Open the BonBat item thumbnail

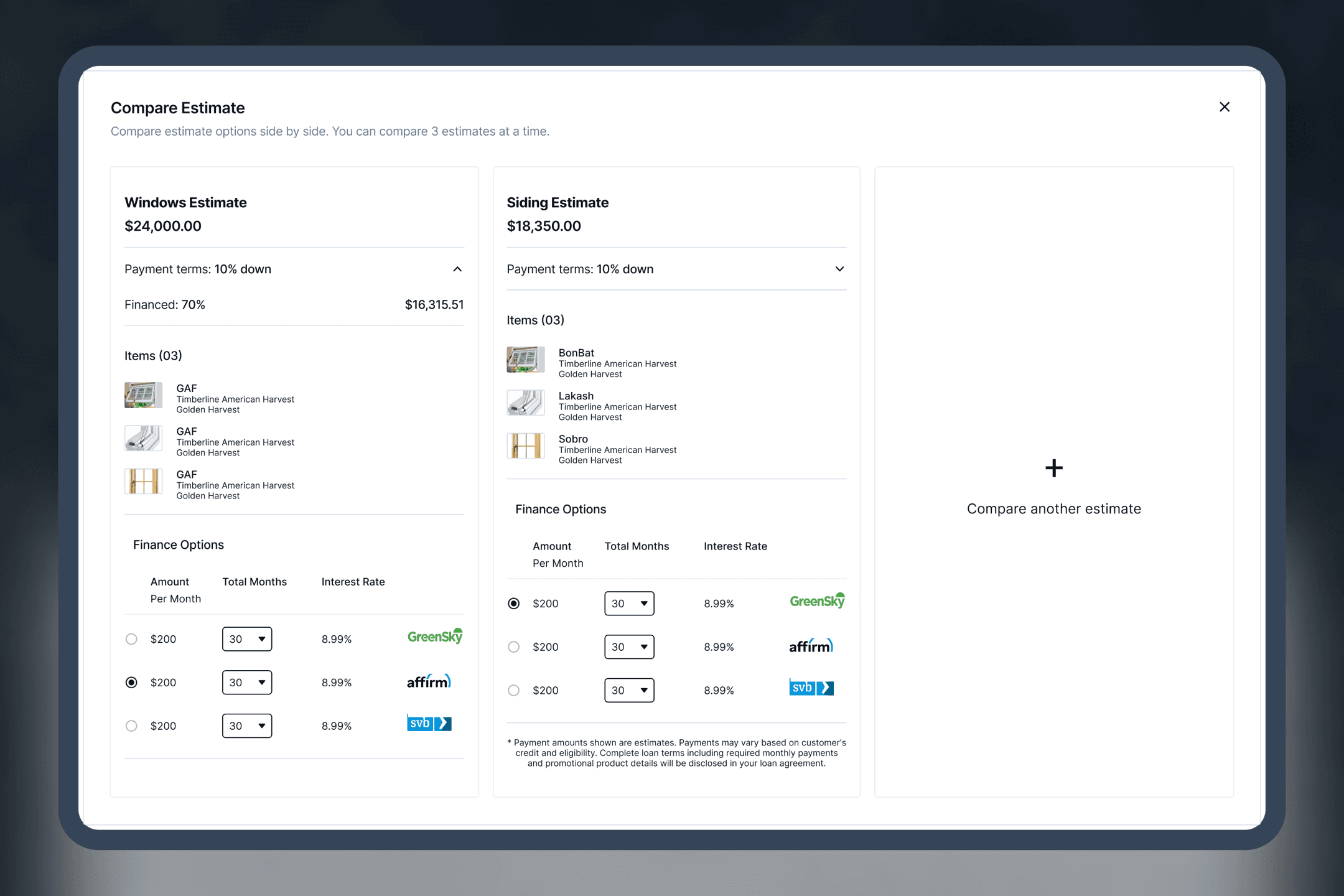[525, 360]
